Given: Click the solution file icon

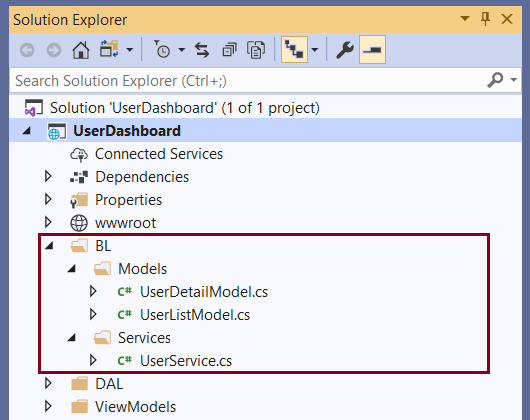Looking at the screenshot, I should pos(33,108).
